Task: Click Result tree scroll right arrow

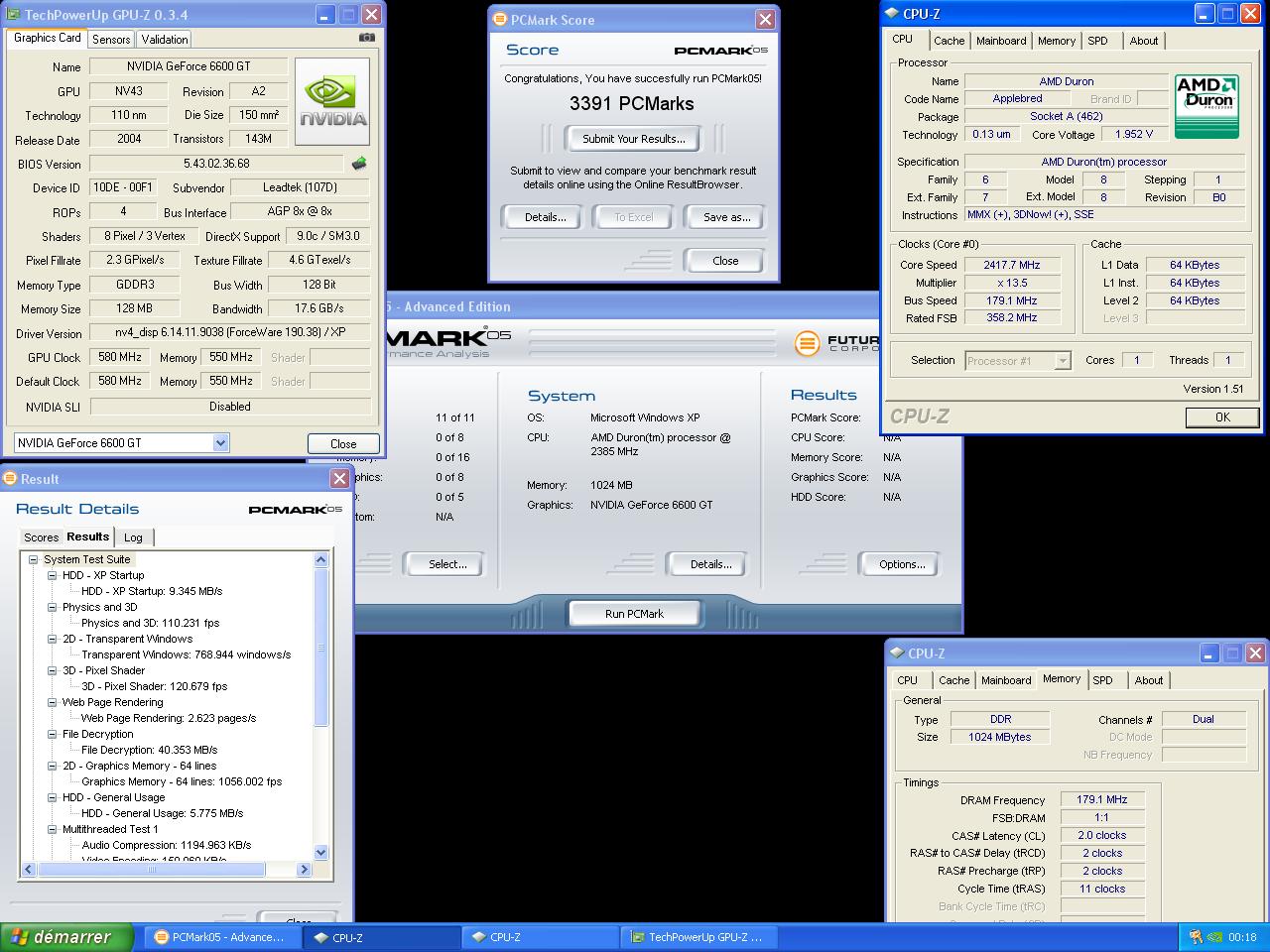Action: [x=305, y=870]
